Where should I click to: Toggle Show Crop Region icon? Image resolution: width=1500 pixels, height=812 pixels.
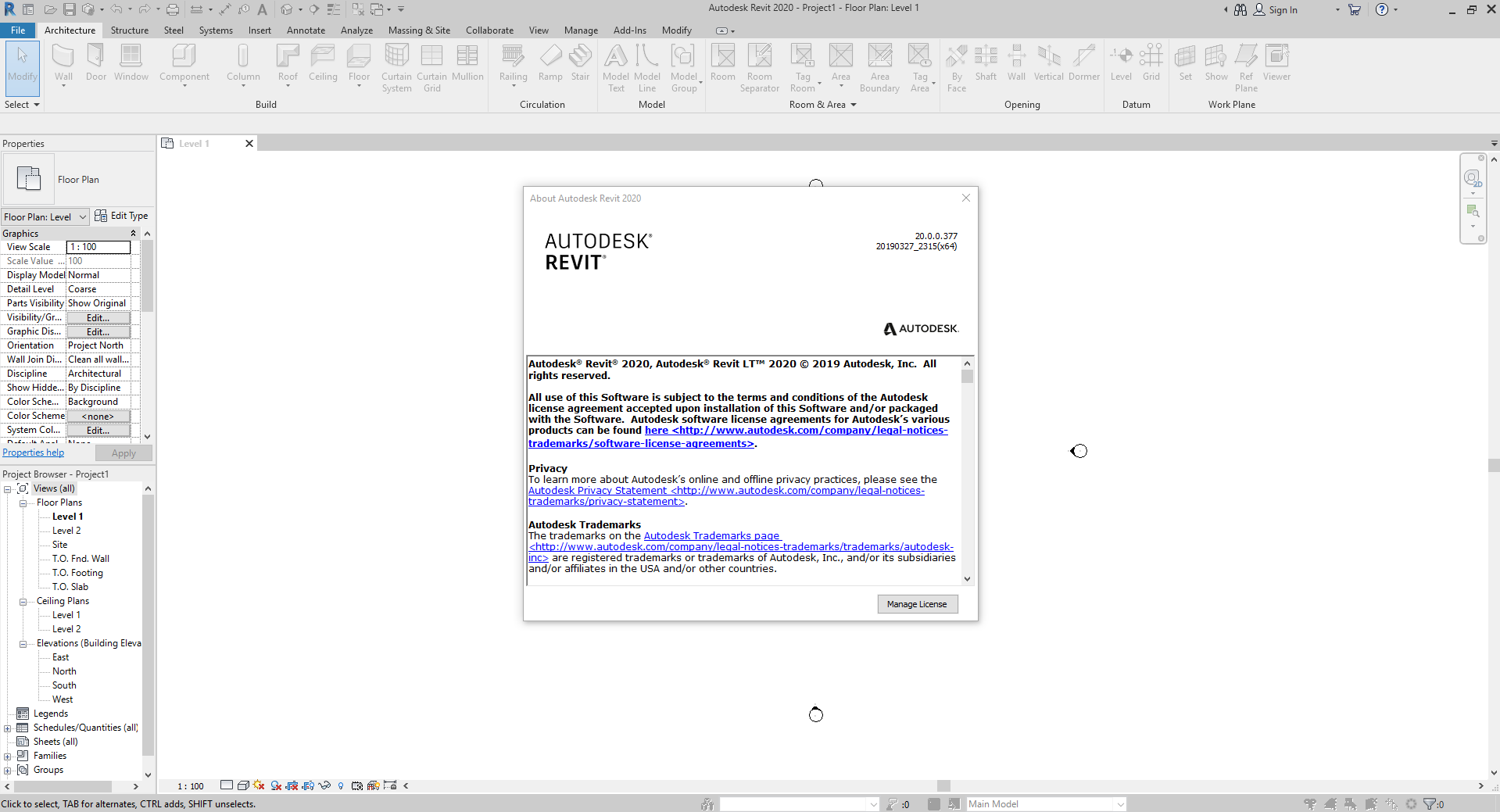[x=308, y=785]
